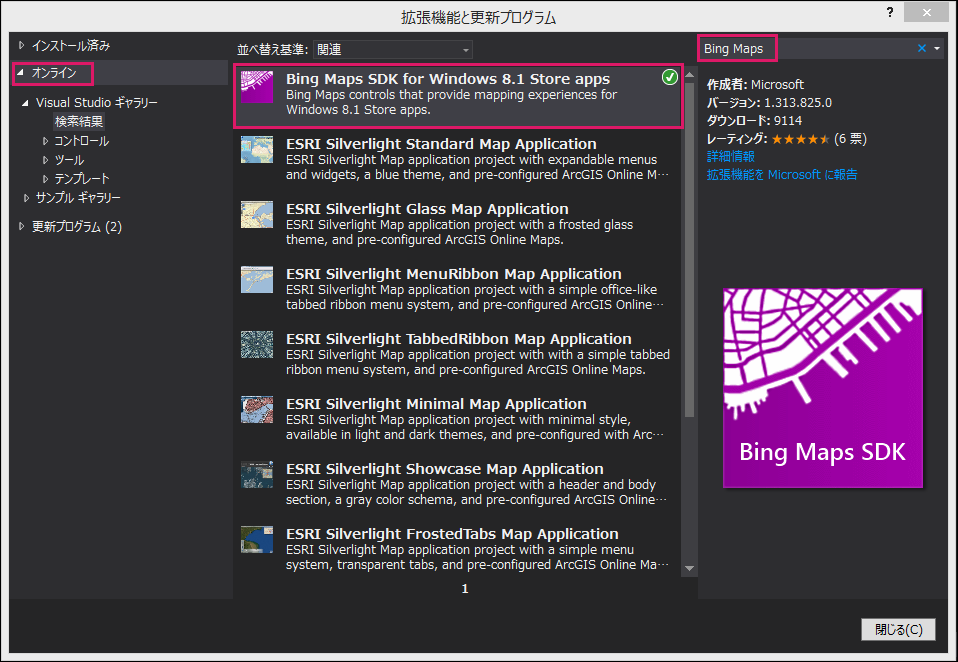The image size is (958, 662).
Task: Expand the 更新プログラム (2) node
Action: (21, 227)
